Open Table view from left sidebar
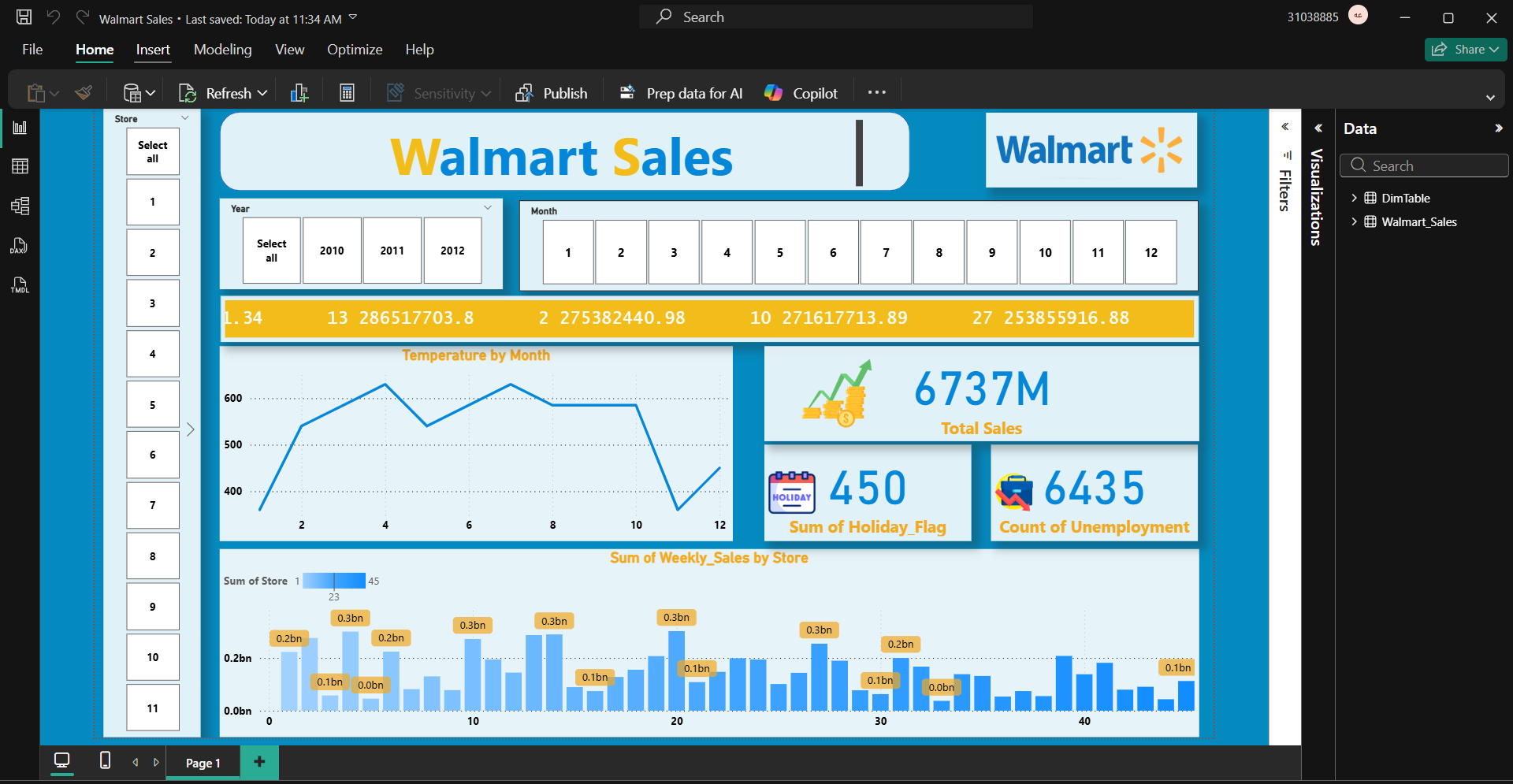The height and width of the screenshot is (784, 1513). [20, 166]
